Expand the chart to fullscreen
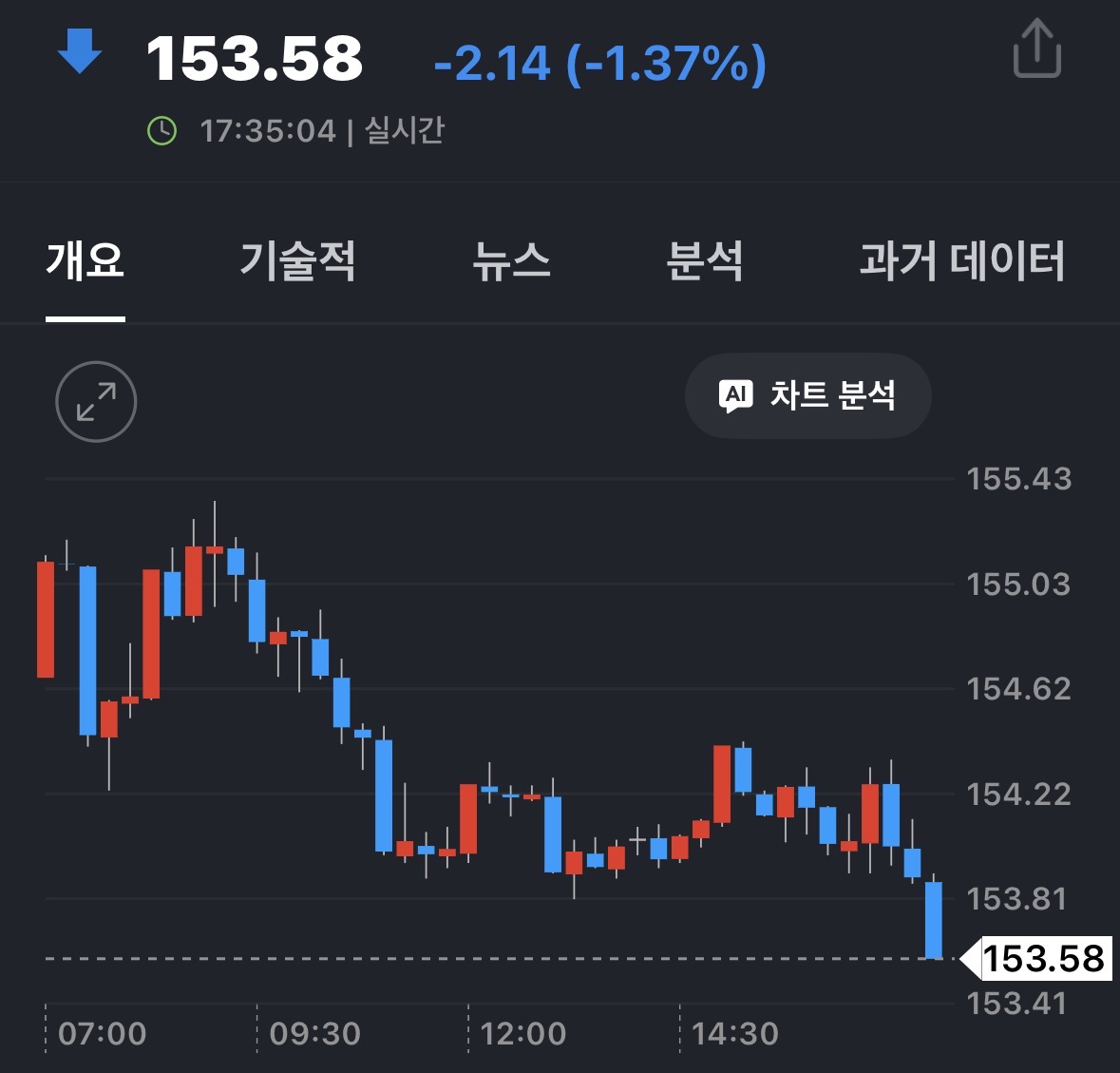The width and height of the screenshot is (1120, 1073). [x=96, y=401]
